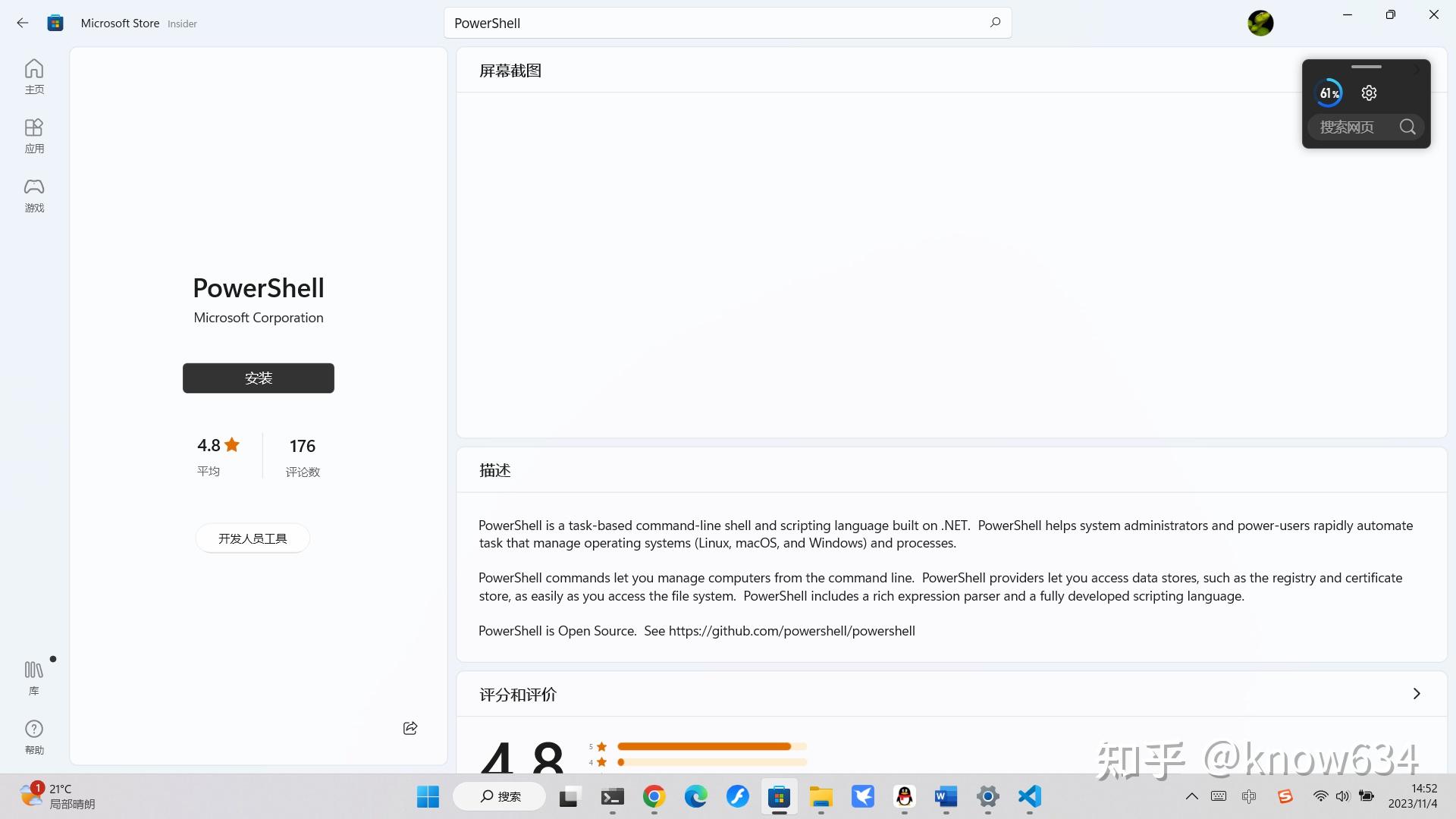The width and height of the screenshot is (1456, 819).
Task: Open the Help (帮助) sidebar page
Action: pos(34,736)
